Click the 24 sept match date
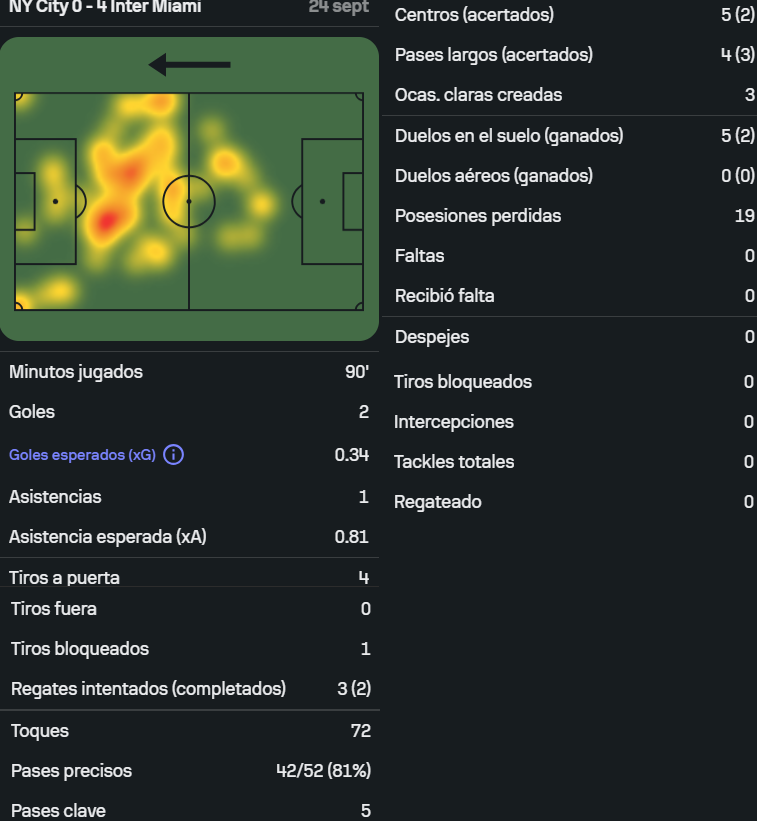757x821 pixels. pos(339,7)
